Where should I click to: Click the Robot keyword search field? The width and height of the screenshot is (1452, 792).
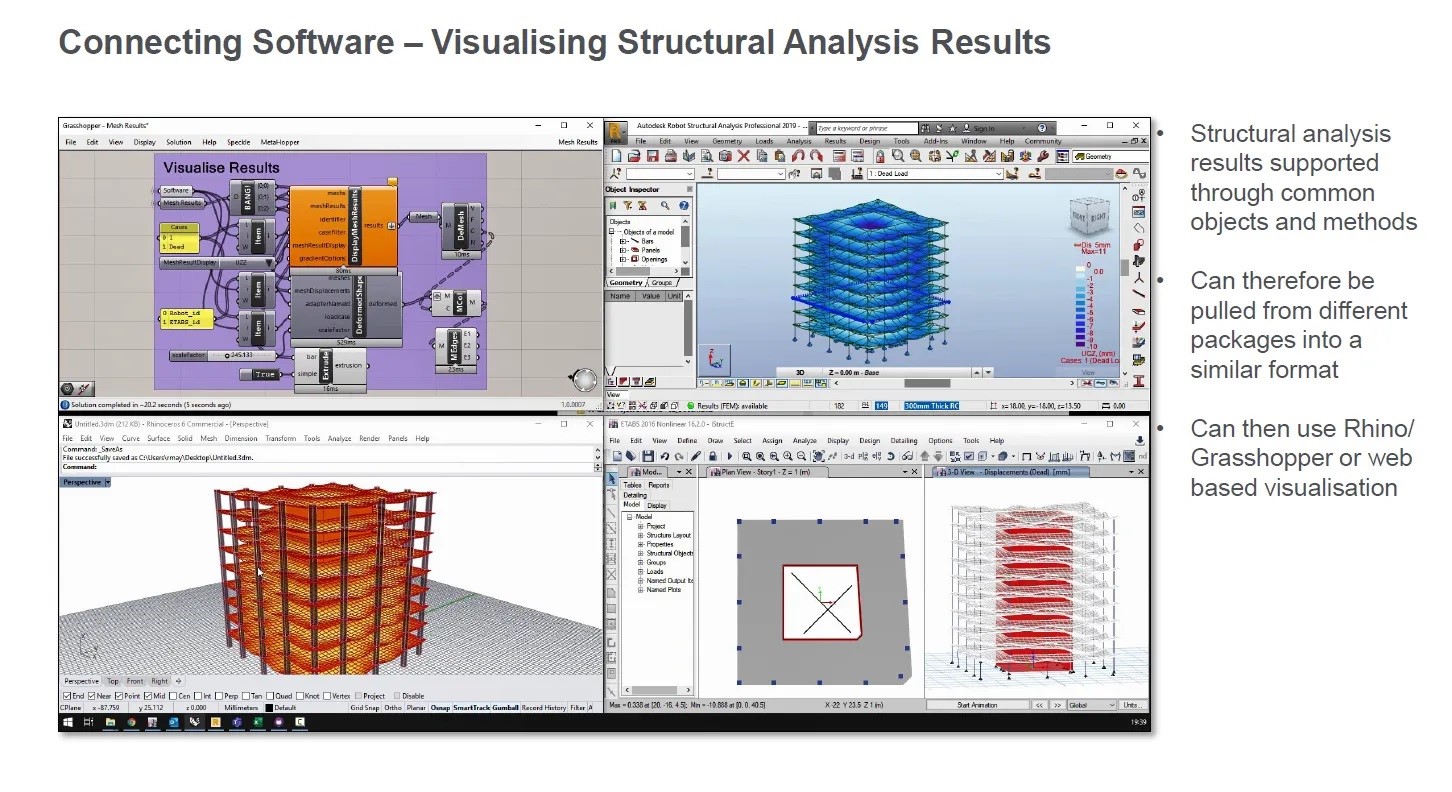[866, 128]
